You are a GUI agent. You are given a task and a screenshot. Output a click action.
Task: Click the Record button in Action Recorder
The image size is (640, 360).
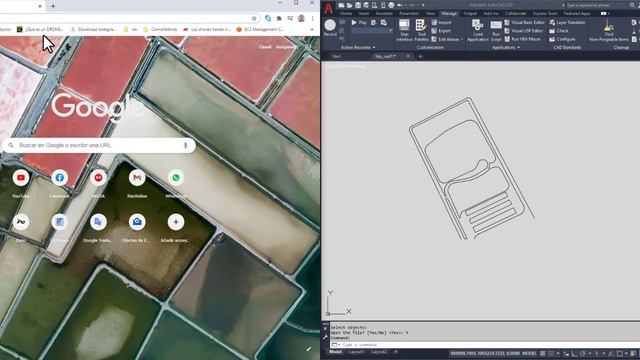pyautogui.click(x=330, y=28)
